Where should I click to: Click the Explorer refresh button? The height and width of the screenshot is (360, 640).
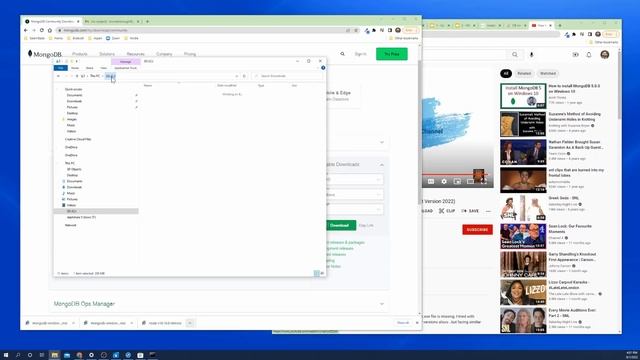coord(244,76)
